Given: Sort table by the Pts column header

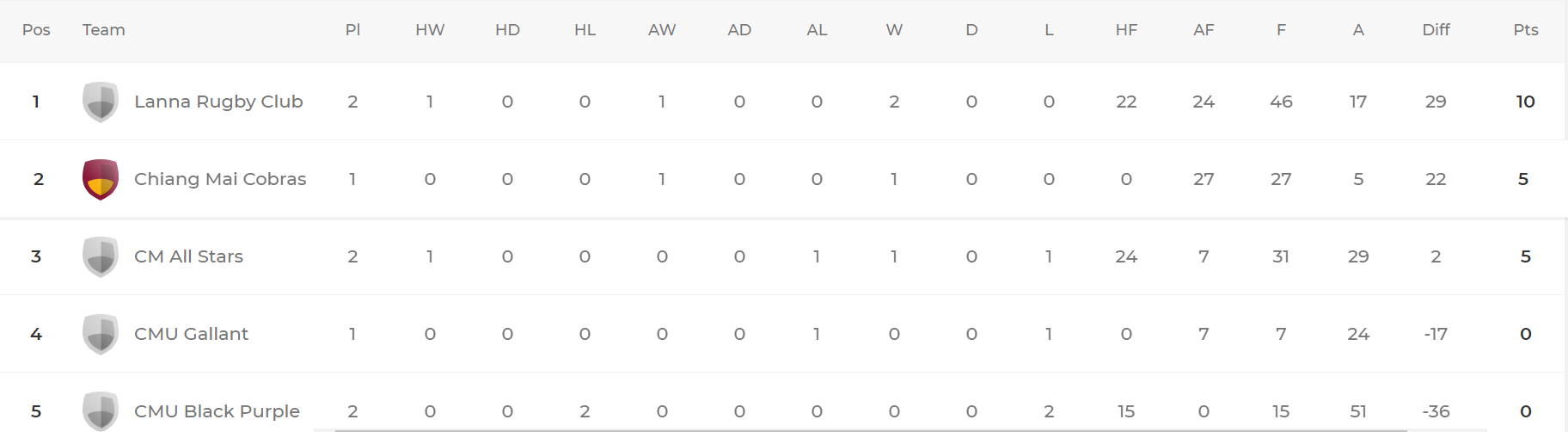Looking at the screenshot, I should tap(1525, 30).
